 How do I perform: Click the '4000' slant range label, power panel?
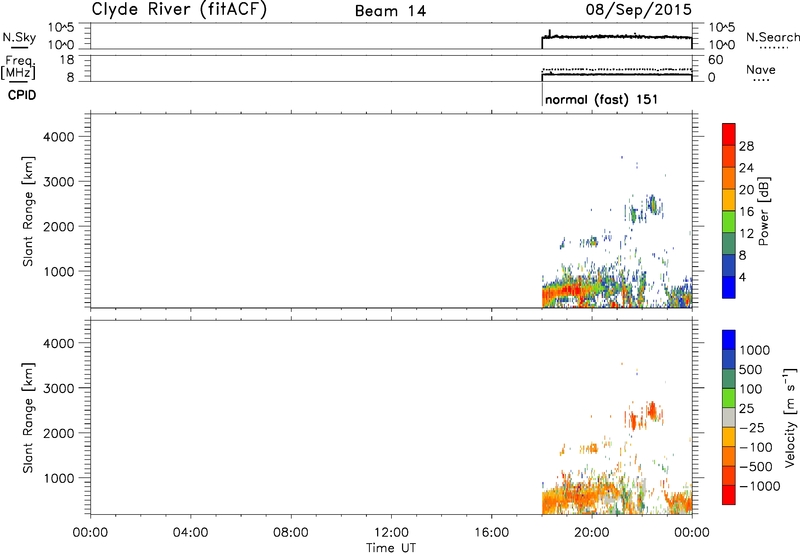pos(59,137)
